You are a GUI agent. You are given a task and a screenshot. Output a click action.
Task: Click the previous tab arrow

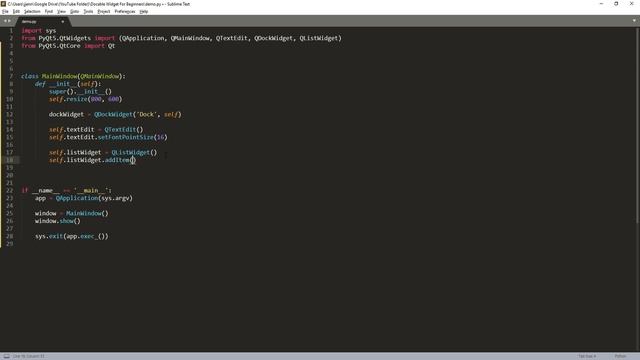5,21
